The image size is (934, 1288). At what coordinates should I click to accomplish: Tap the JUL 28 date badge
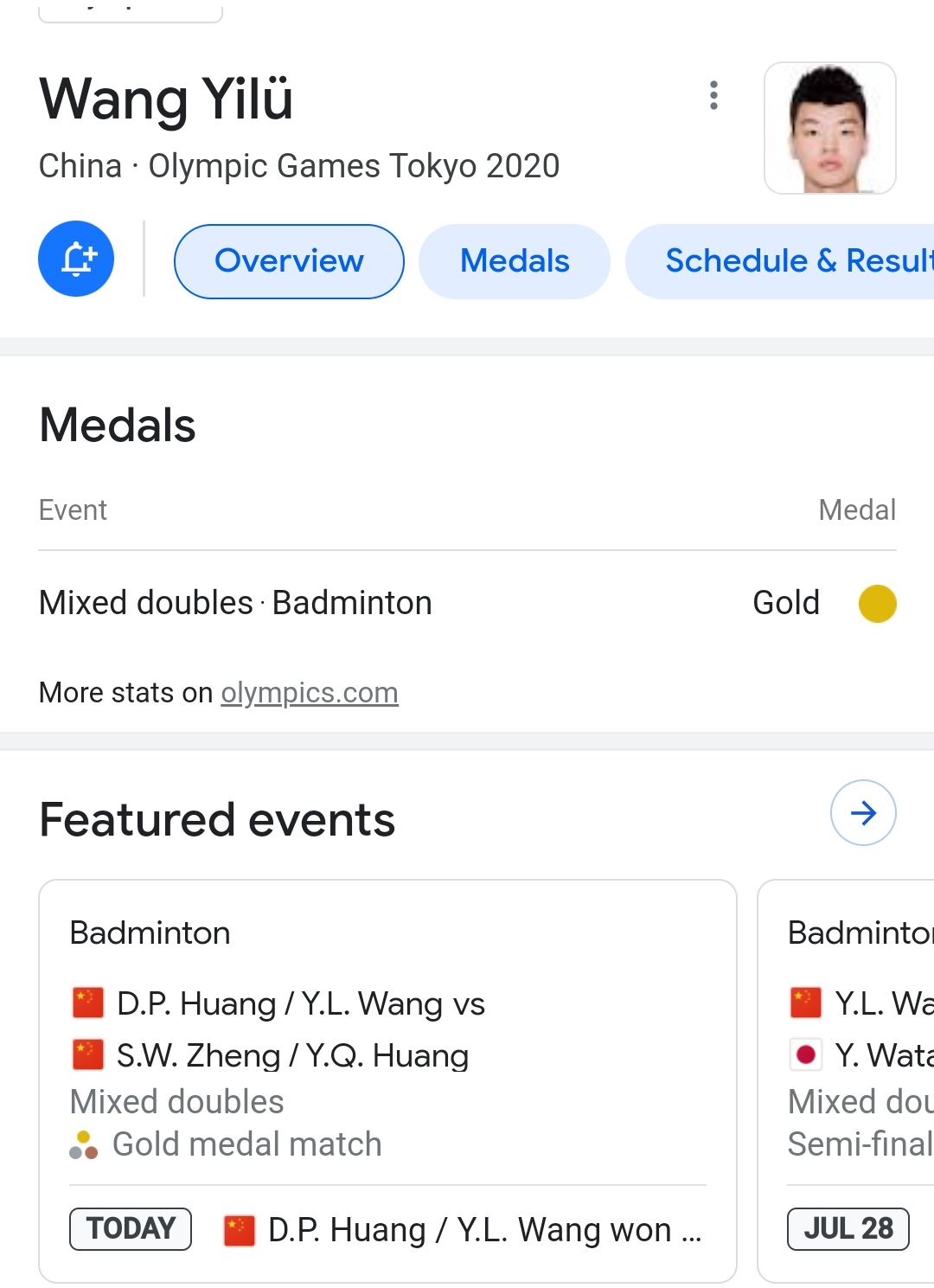(x=848, y=1228)
